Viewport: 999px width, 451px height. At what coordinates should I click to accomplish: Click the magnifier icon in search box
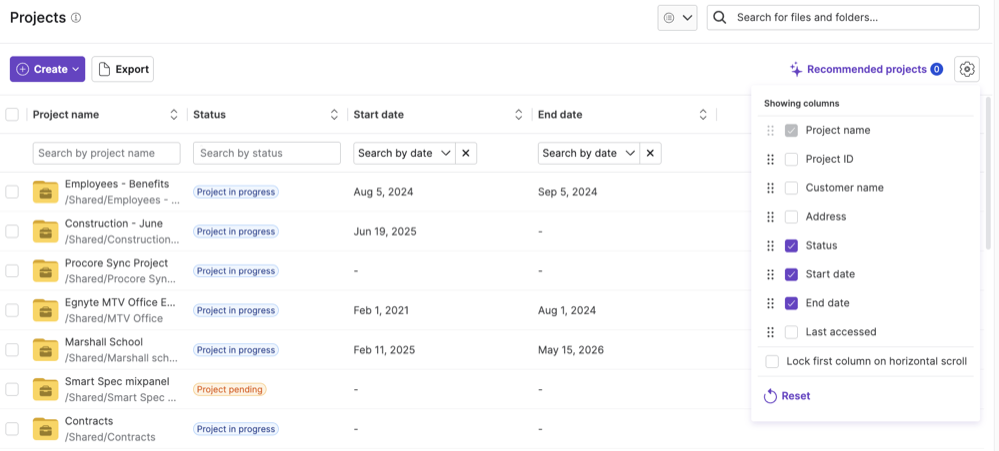720,18
